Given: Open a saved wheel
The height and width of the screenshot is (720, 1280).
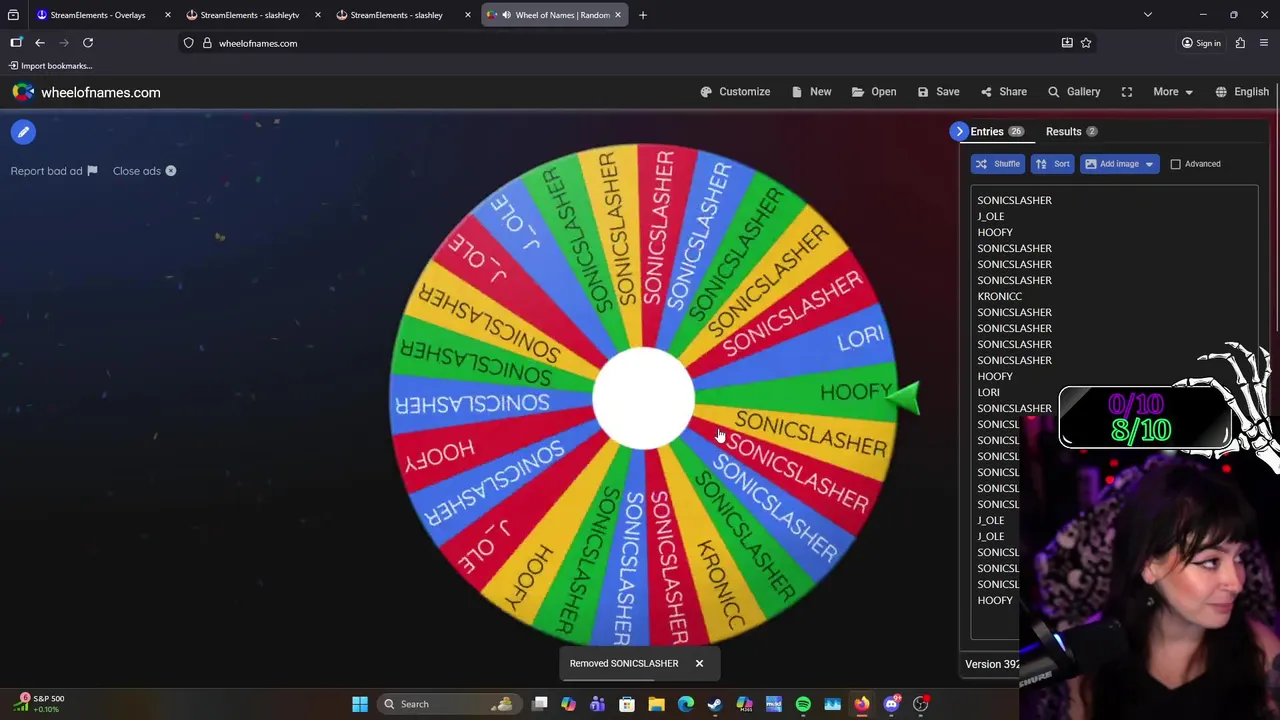Looking at the screenshot, I should click(874, 92).
